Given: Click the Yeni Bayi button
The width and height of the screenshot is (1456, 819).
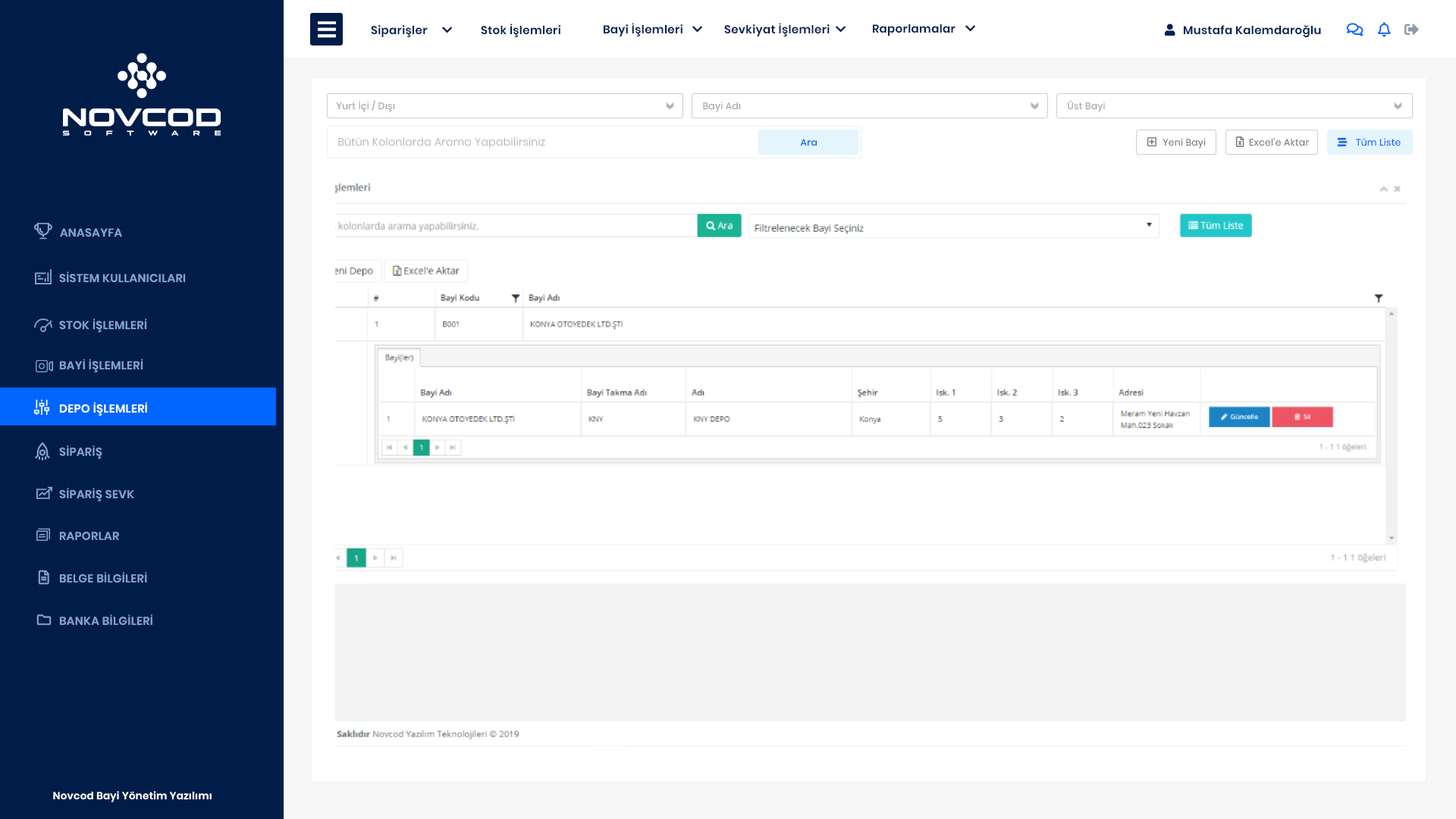Looking at the screenshot, I should coord(1175,143).
